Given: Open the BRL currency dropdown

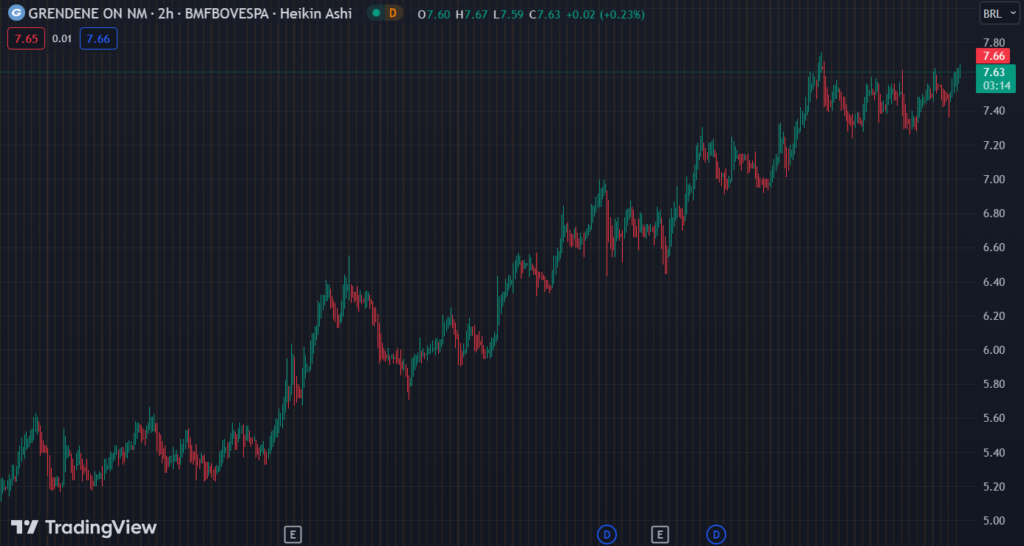Looking at the screenshot, I should 999,13.
